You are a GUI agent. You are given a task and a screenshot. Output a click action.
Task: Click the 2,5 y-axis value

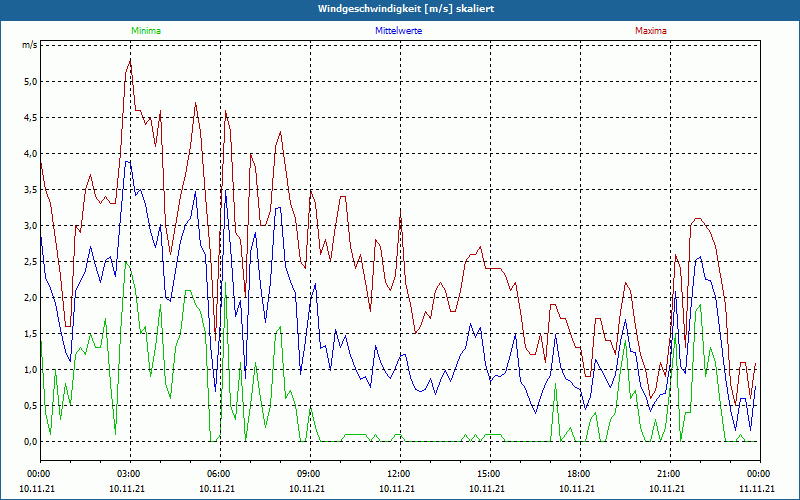31,262
